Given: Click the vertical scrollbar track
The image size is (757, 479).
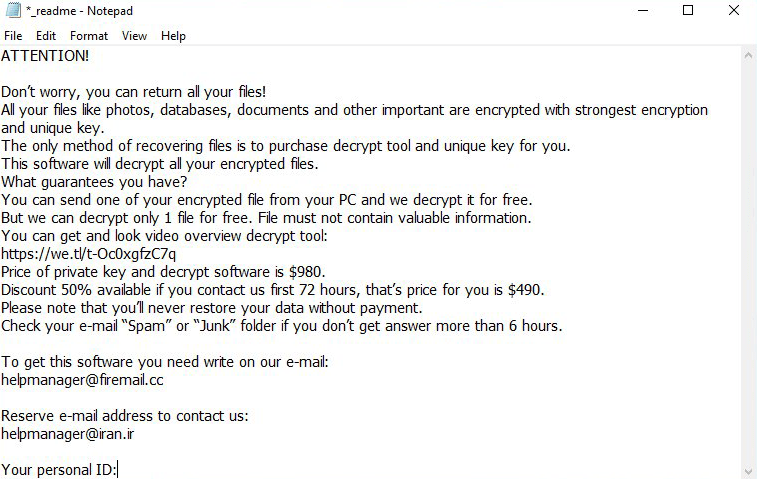Looking at the screenshot, I should point(749,260).
